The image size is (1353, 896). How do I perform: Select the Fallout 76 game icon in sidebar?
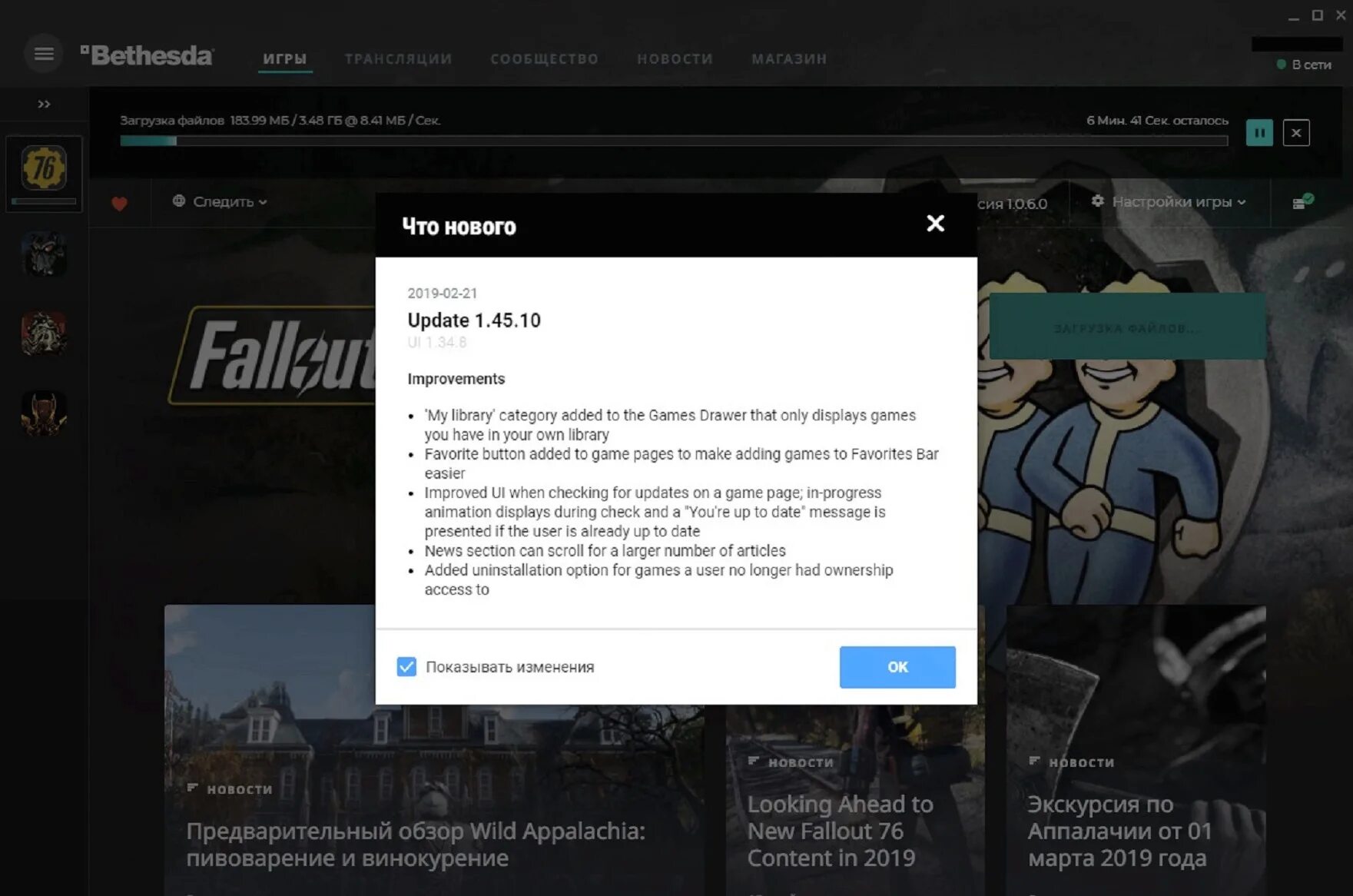(44, 169)
